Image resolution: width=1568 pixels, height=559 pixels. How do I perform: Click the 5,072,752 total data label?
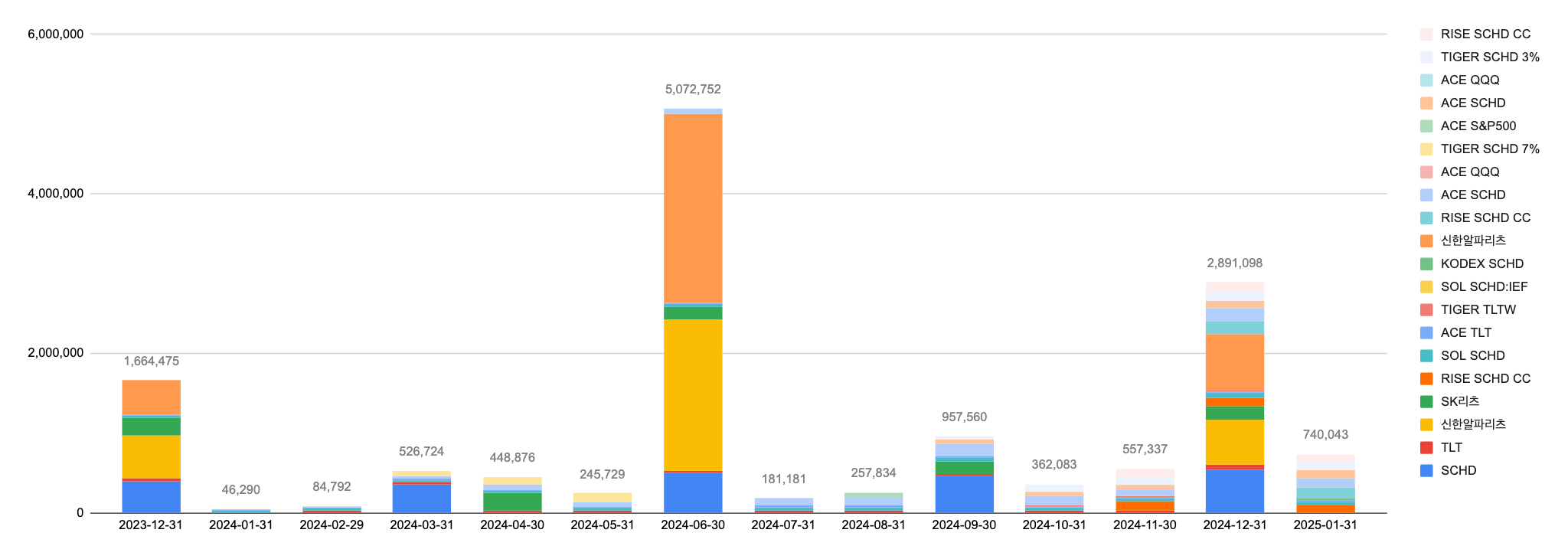tap(693, 90)
